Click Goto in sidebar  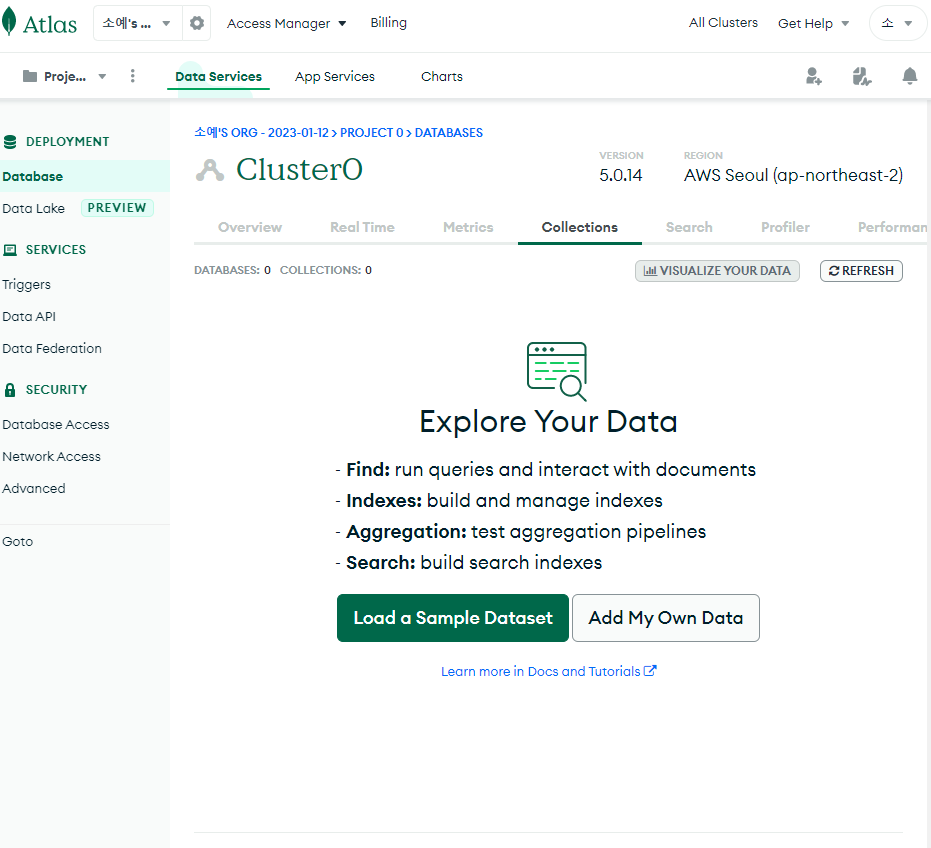click(x=18, y=542)
